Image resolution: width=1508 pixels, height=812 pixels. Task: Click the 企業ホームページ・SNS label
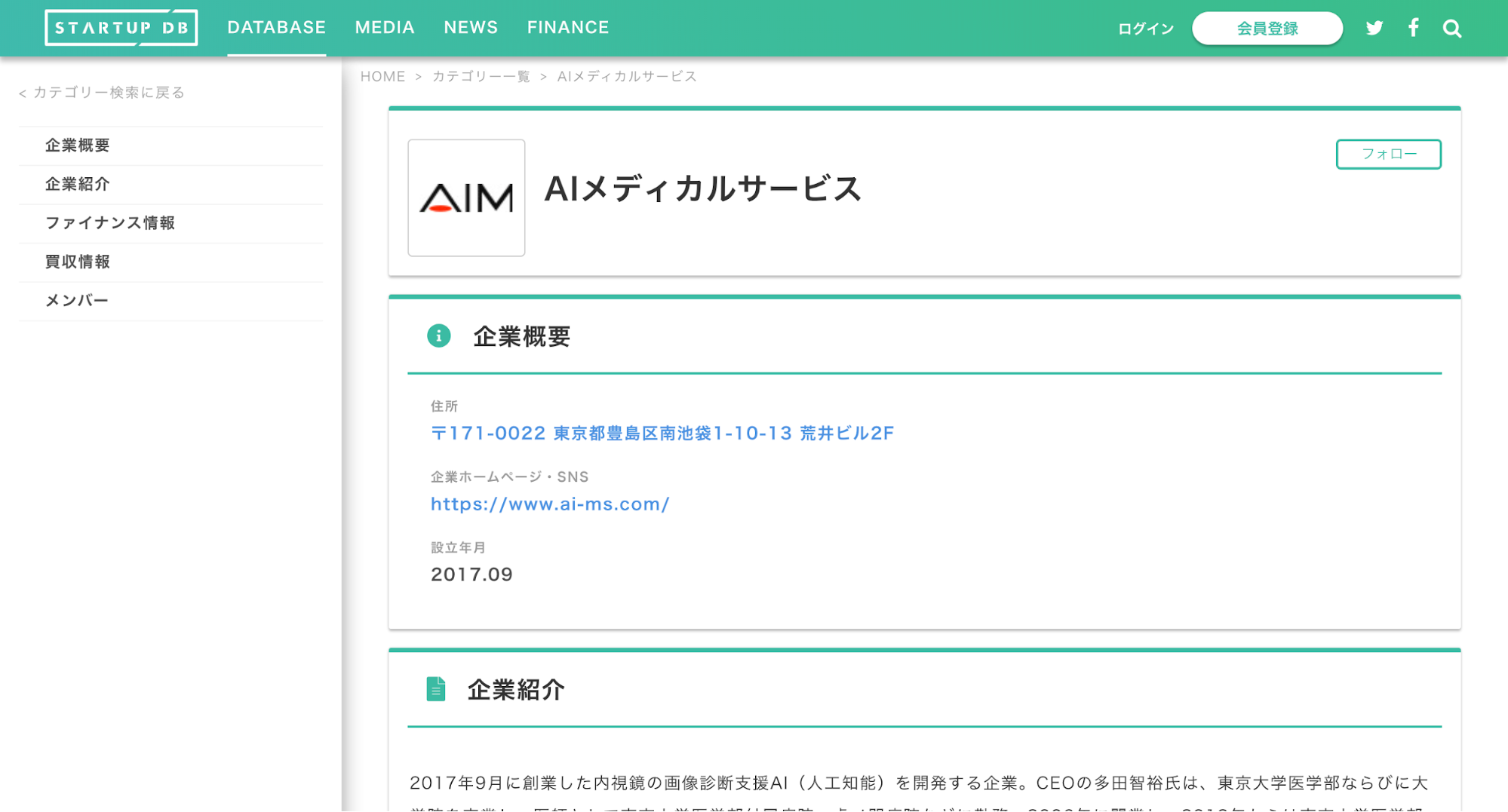509,477
